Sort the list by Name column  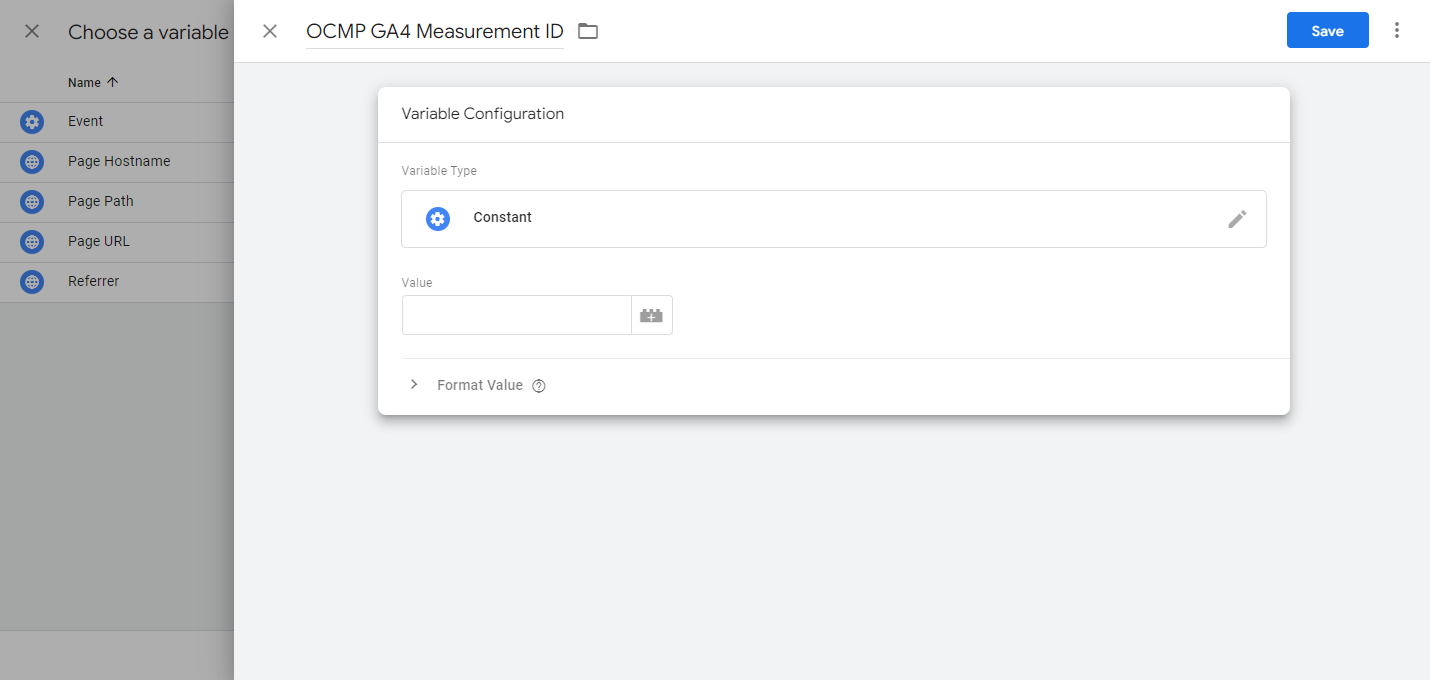pyautogui.click(x=93, y=83)
